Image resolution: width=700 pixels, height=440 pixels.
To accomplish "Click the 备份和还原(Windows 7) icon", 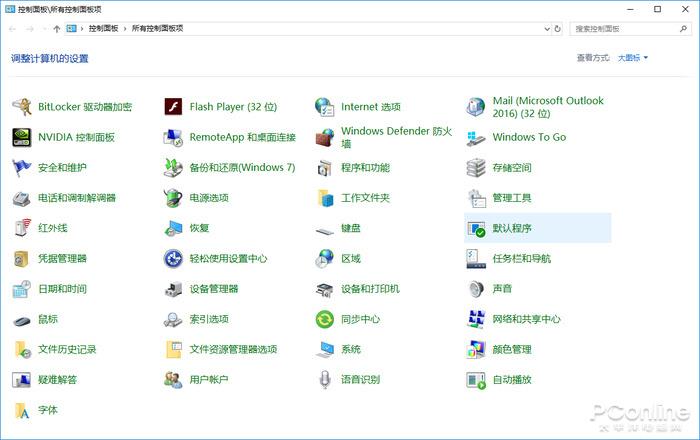I will [x=173, y=168].
